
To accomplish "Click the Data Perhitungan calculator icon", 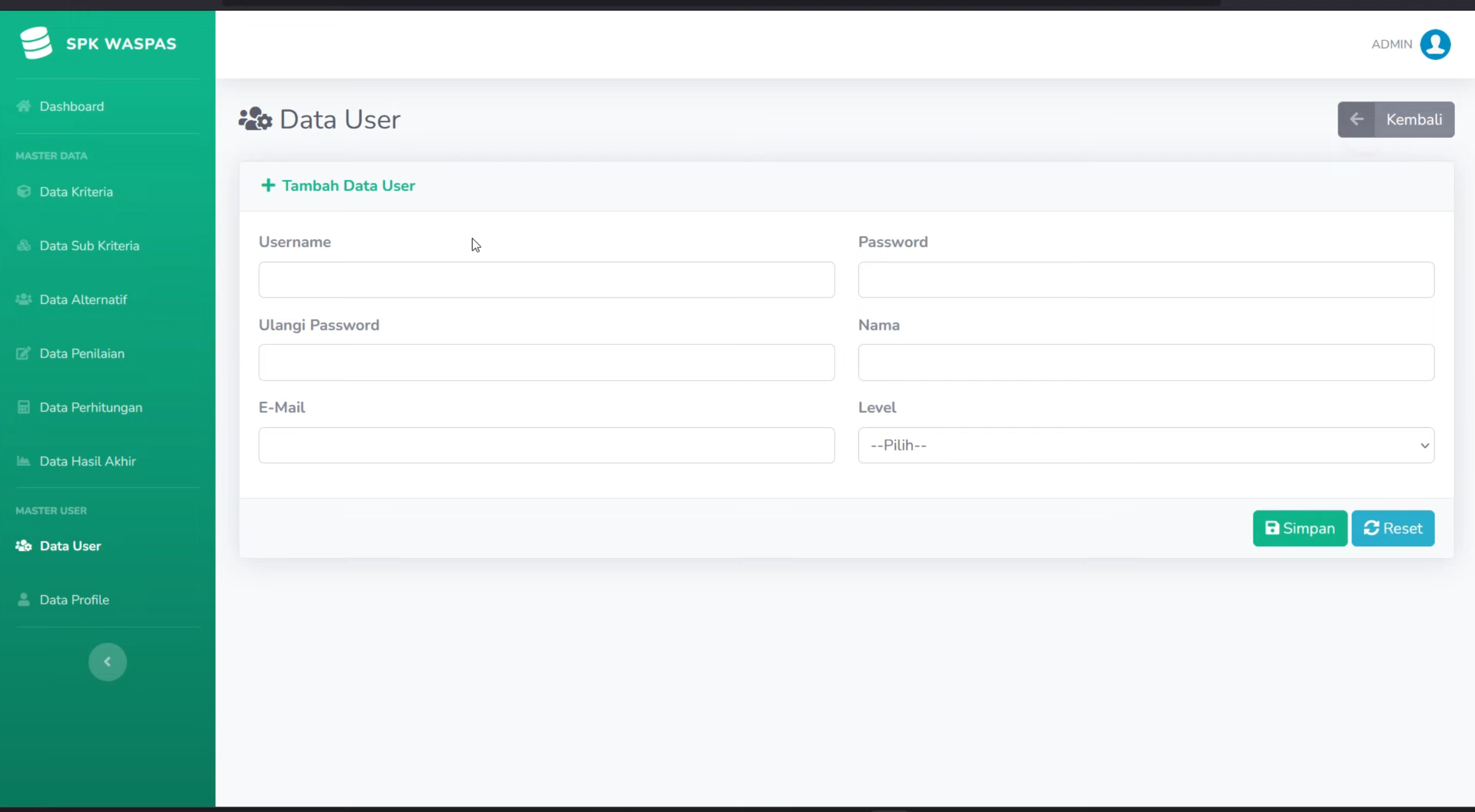I will tap(24, 407).
